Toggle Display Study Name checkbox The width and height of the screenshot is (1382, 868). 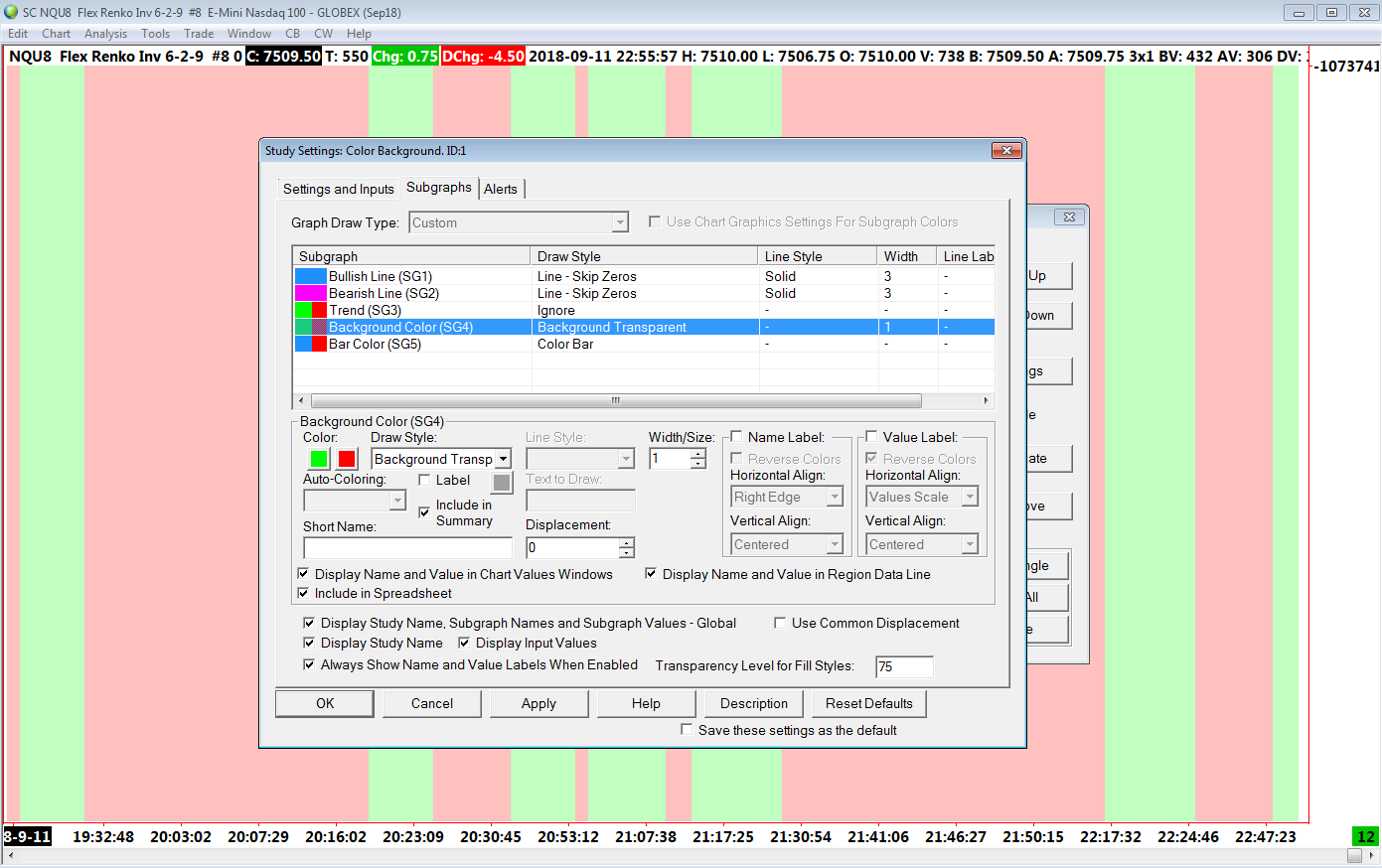pyautogui.click(x=309, y=643)
